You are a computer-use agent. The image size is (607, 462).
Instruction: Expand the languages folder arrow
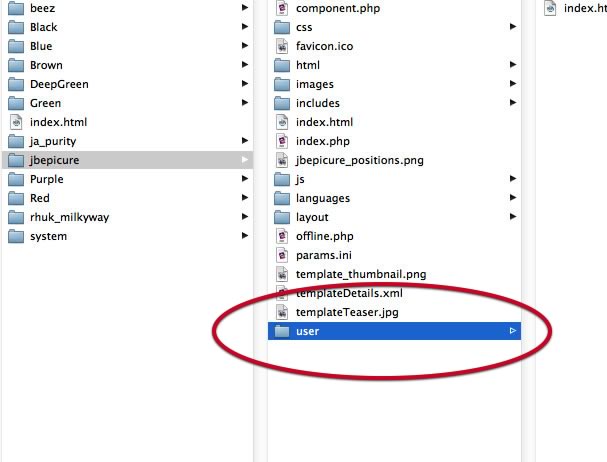click(x=513, y=197)
